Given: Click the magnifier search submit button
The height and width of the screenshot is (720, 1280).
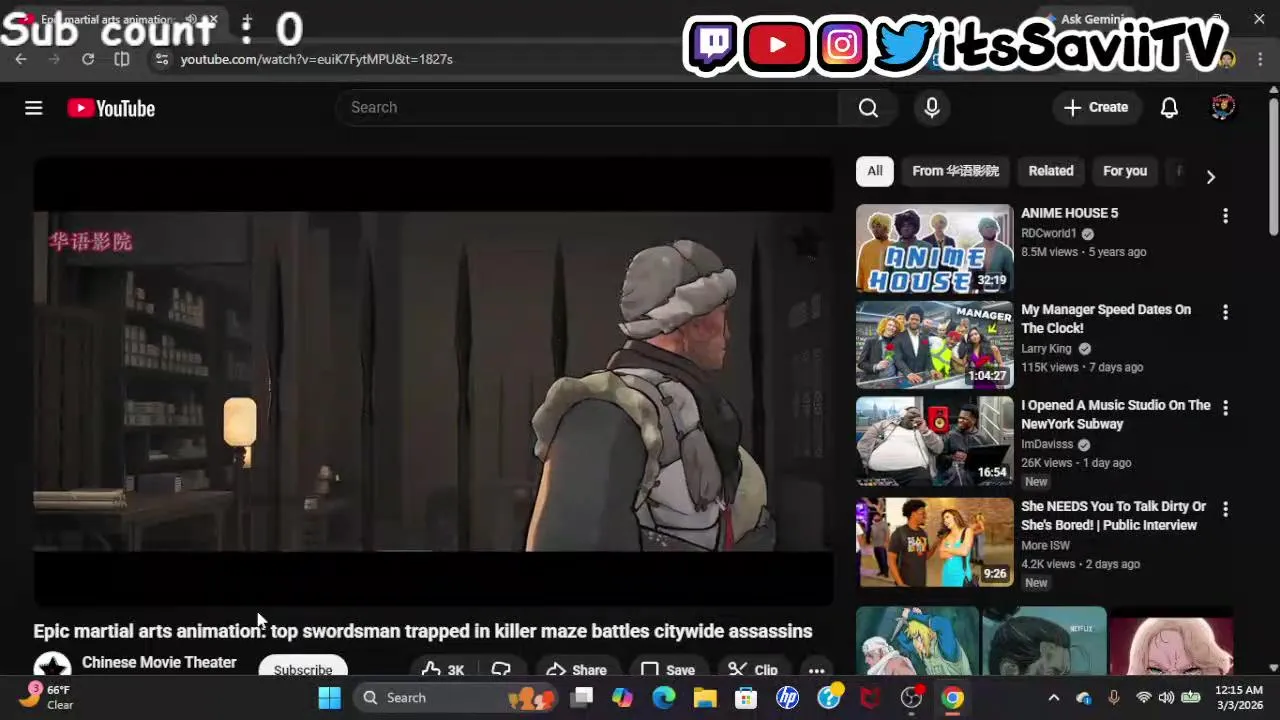Looking at the screenshot, I should [x=868, y=107].
